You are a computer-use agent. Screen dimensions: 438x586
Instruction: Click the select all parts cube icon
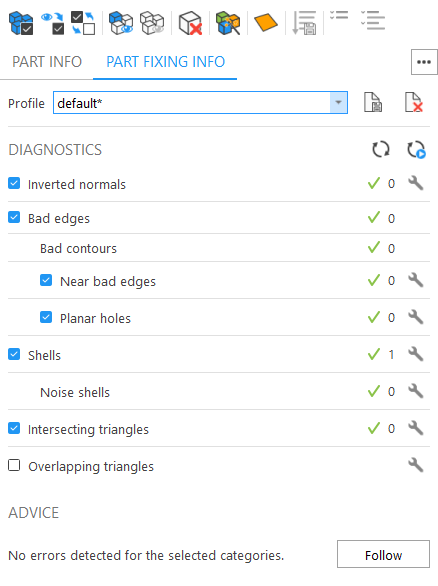pyautogui.click(x=21, y=23)
